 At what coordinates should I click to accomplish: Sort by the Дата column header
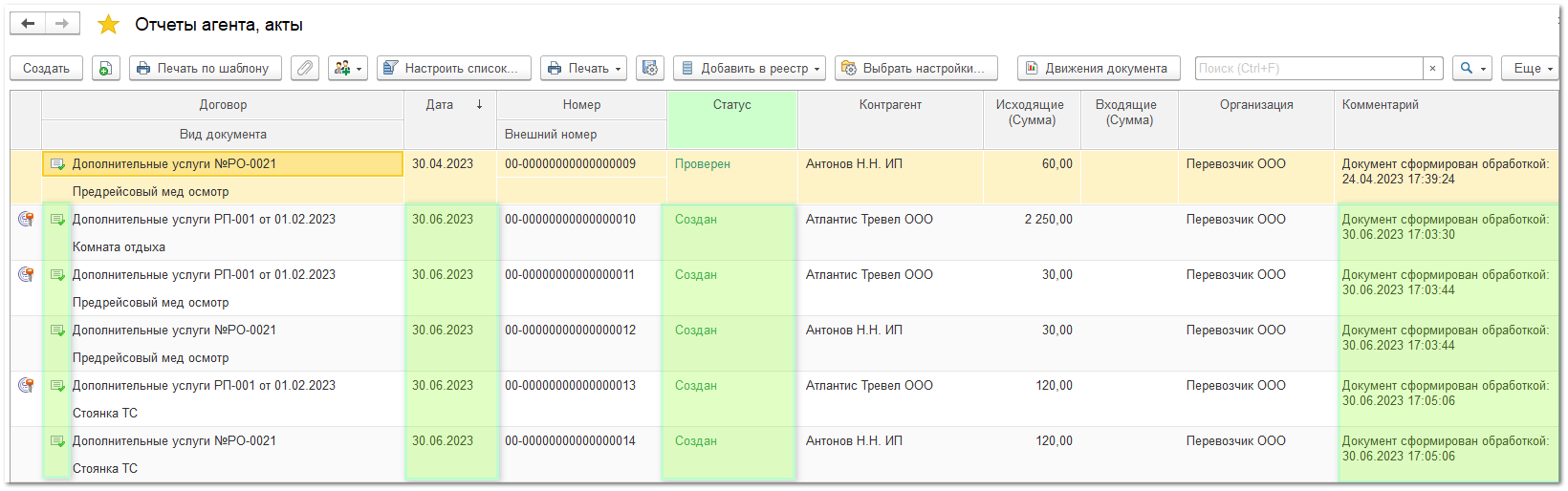click(449, 105)
